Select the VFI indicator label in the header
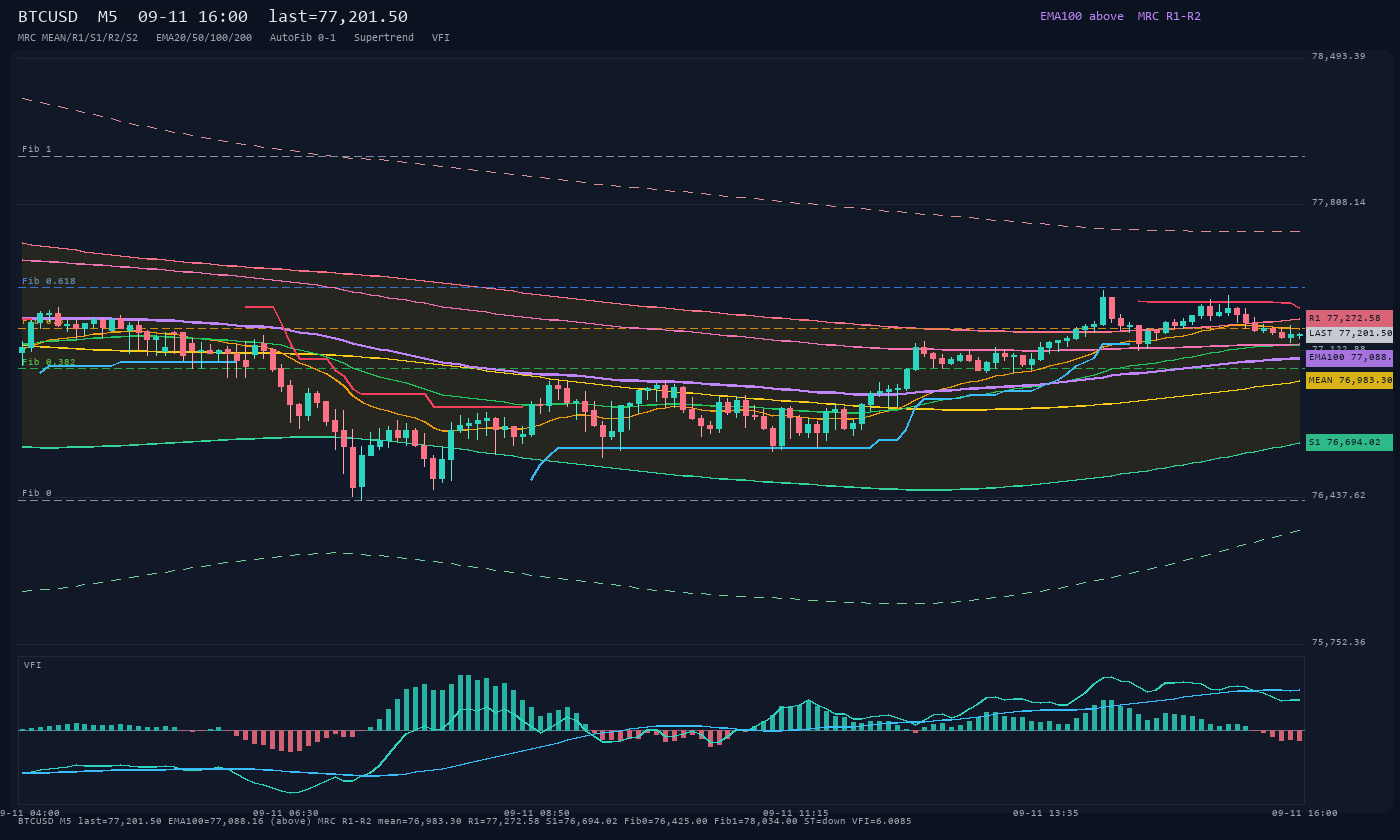Image resolution: width=1400 pixels, height=840 pixels. click(441, 37)
